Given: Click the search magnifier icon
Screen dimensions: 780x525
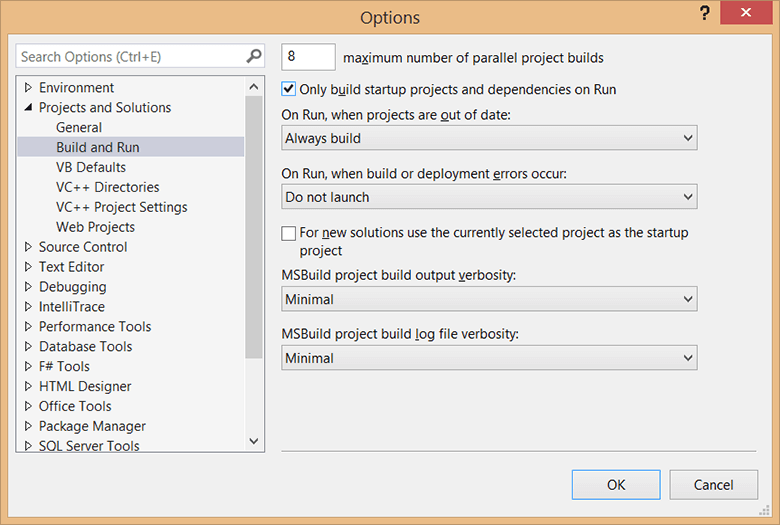Looking at the screenshot, I should coord(254,56).
